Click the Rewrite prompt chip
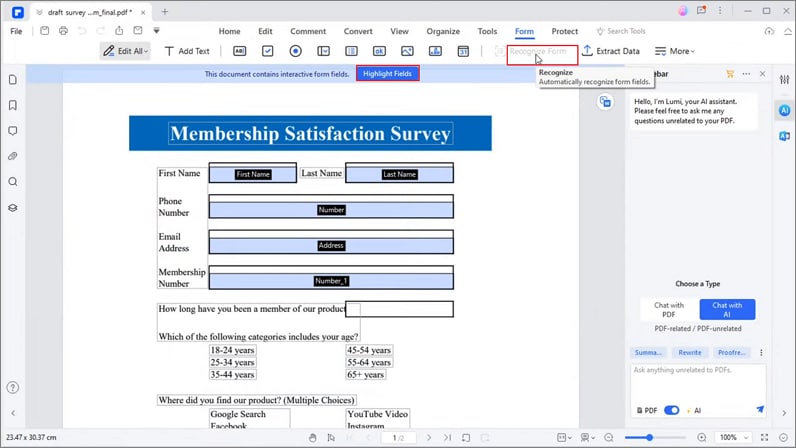Viewport: 796px width, 448px height. 689,353
